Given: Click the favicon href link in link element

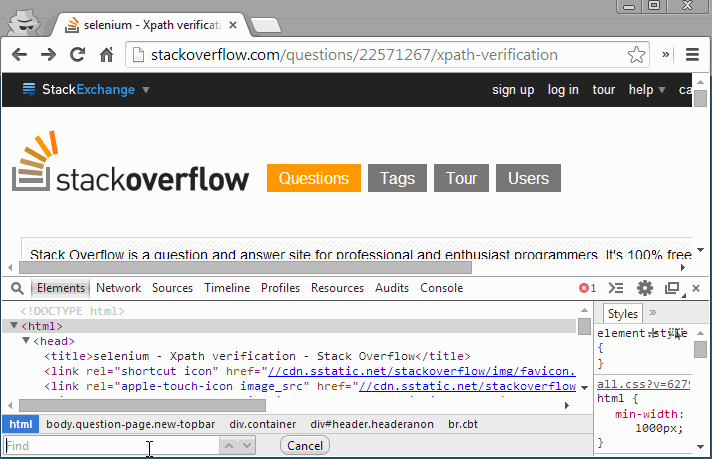Looking at the screenshot, I should click(422, 371).
